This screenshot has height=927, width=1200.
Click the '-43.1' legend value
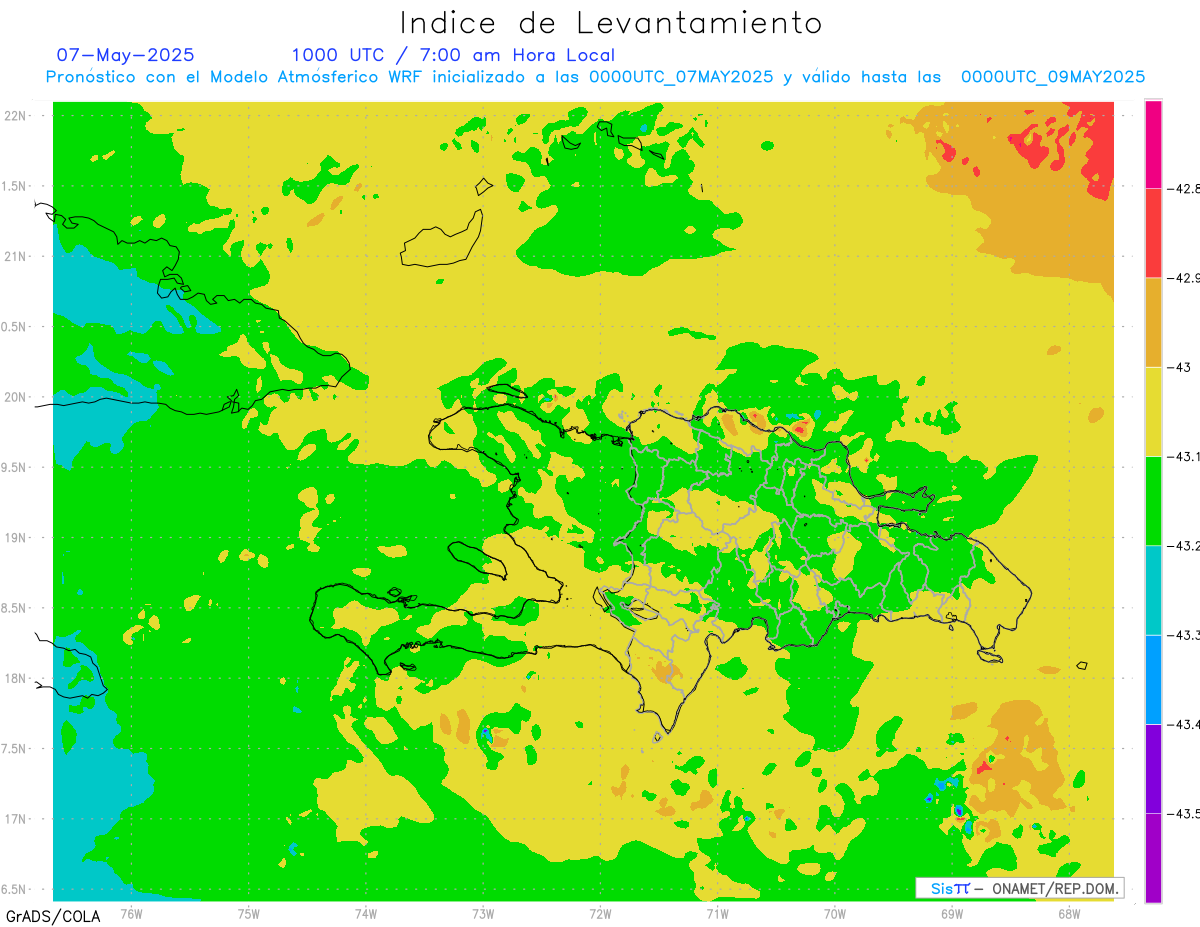(x=1183, y=456)
